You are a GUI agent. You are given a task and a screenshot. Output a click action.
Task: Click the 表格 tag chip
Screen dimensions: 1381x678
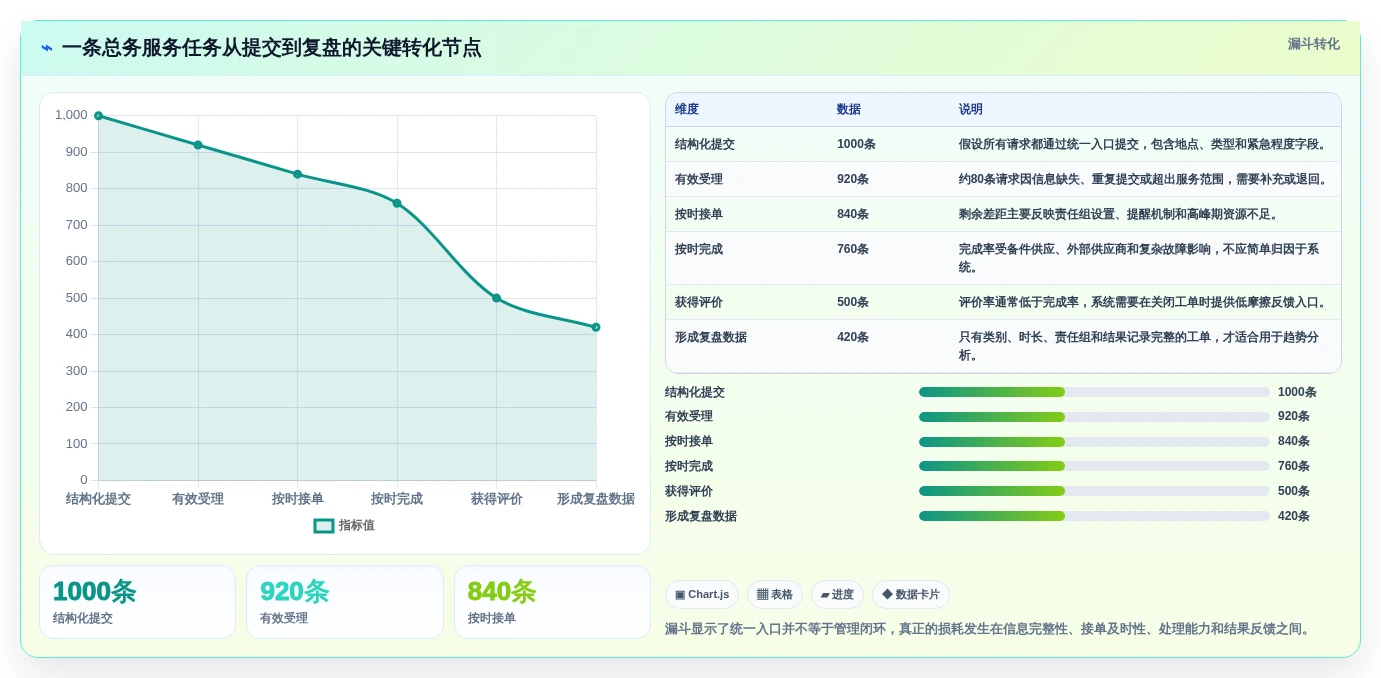[775, 595]
